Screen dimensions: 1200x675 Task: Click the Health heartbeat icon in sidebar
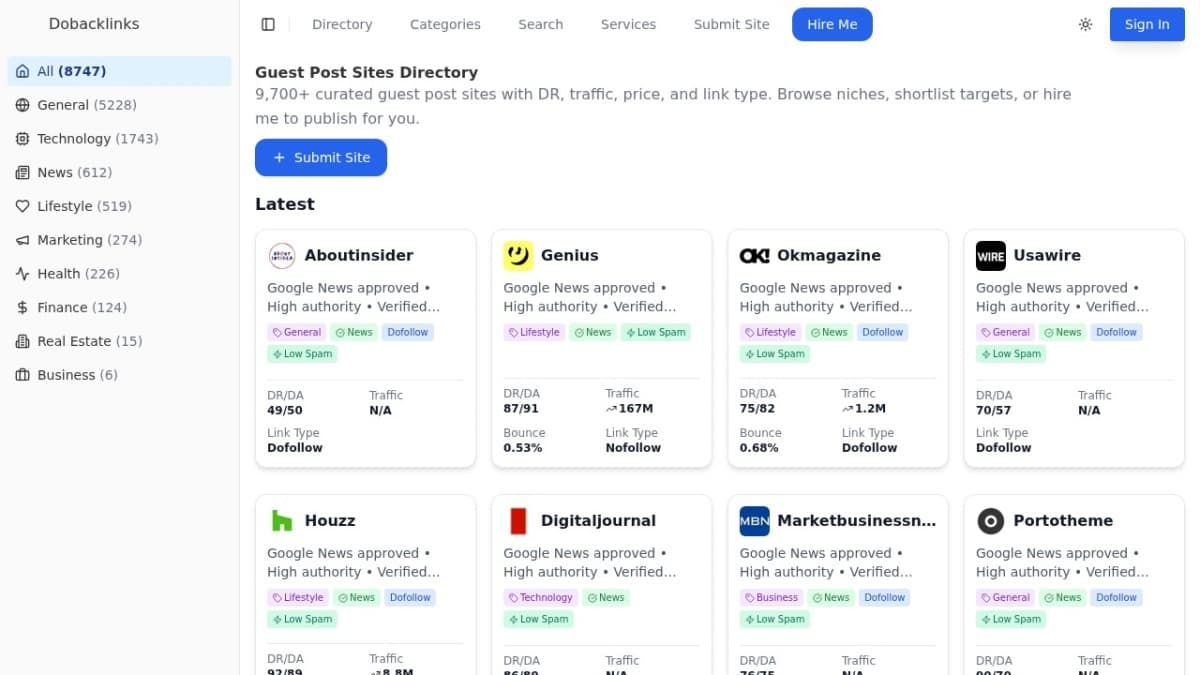22,273
